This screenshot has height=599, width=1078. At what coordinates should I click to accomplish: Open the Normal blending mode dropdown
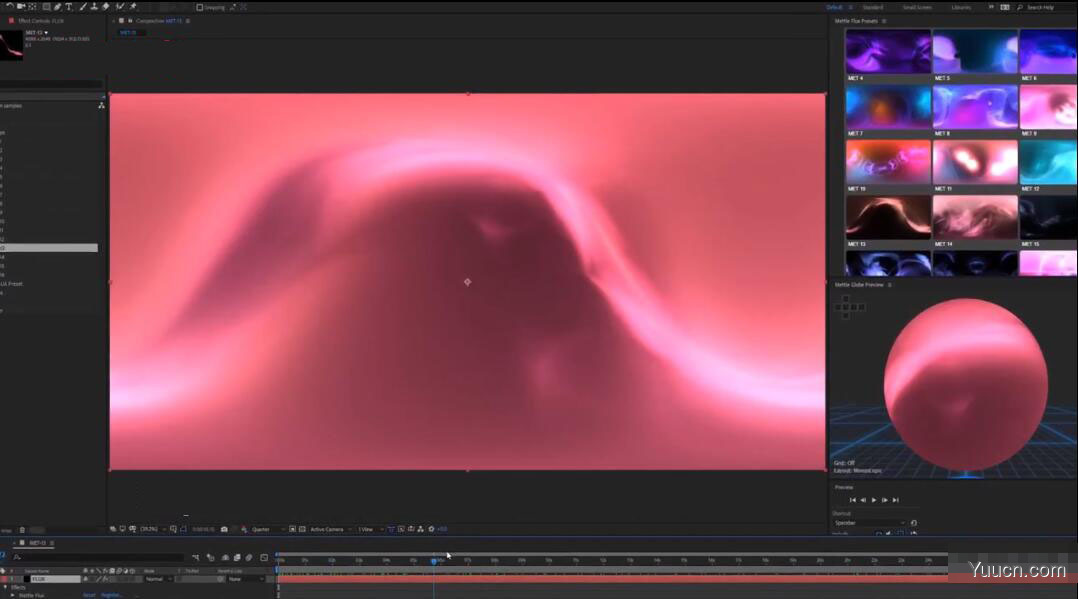[x=158, y=579]
